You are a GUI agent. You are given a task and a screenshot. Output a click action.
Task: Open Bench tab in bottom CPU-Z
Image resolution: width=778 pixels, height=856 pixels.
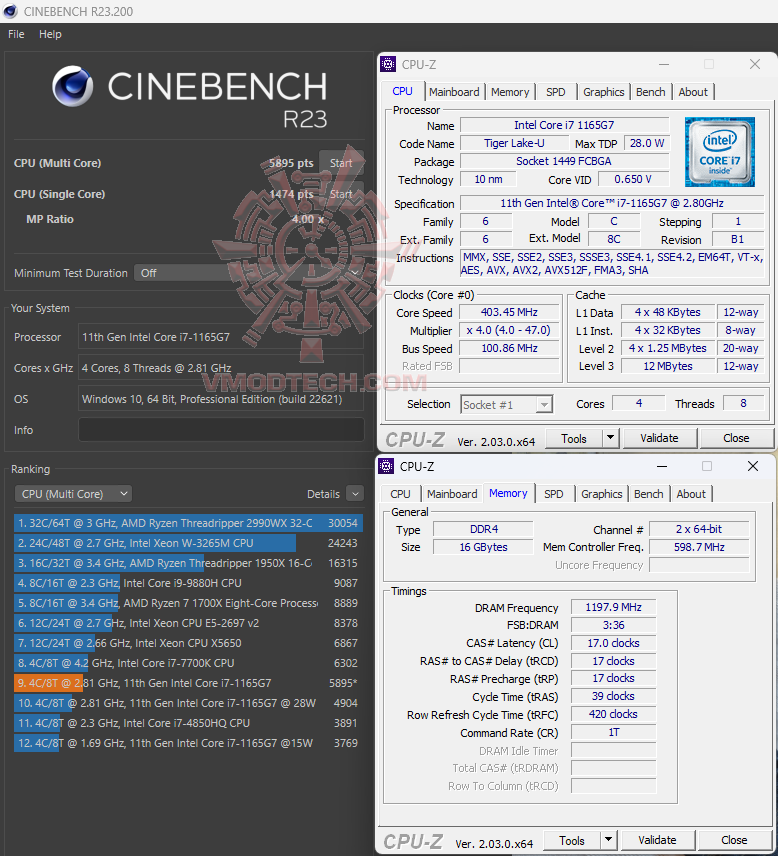tap(649, 494)
